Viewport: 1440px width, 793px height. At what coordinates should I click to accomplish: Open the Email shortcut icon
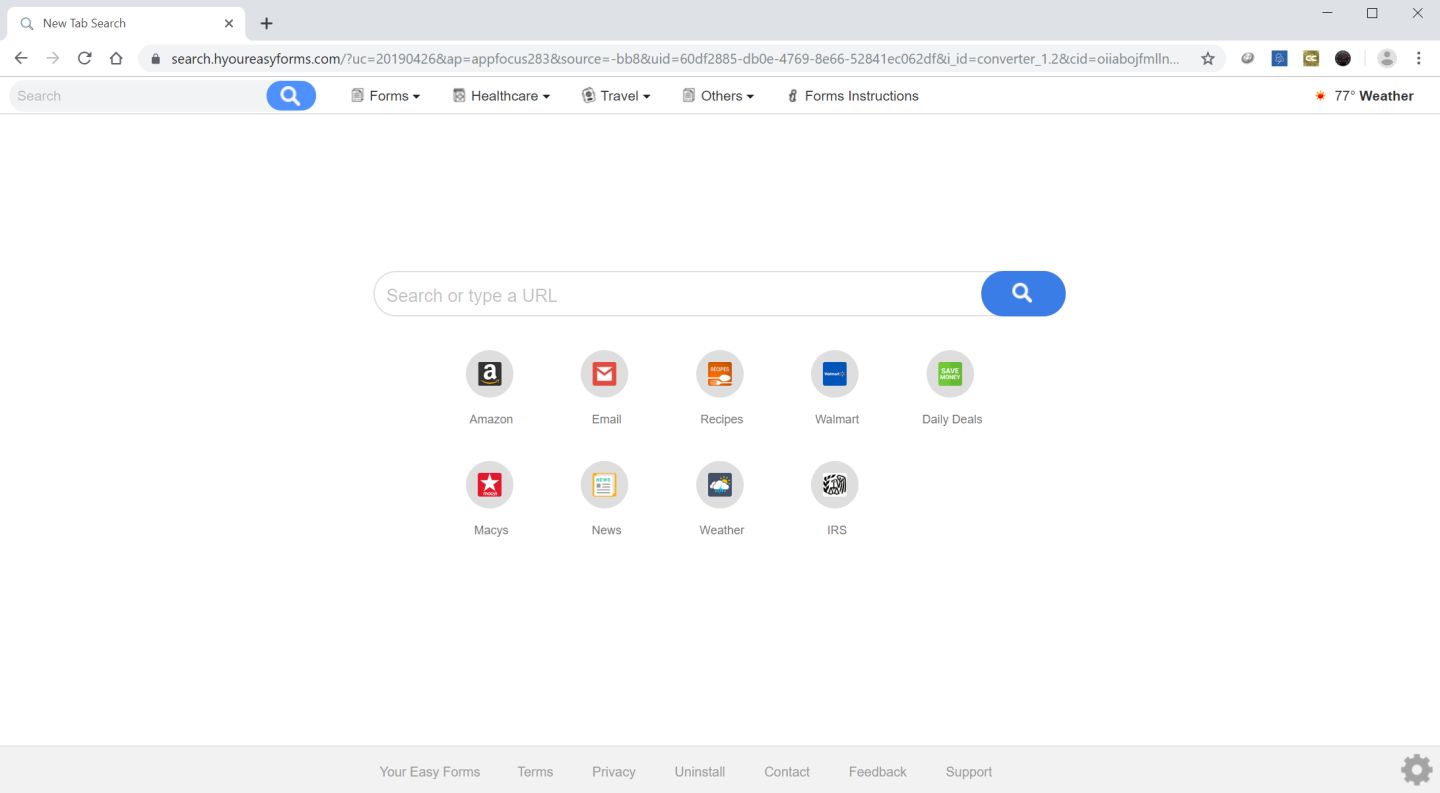pos(604,374)
